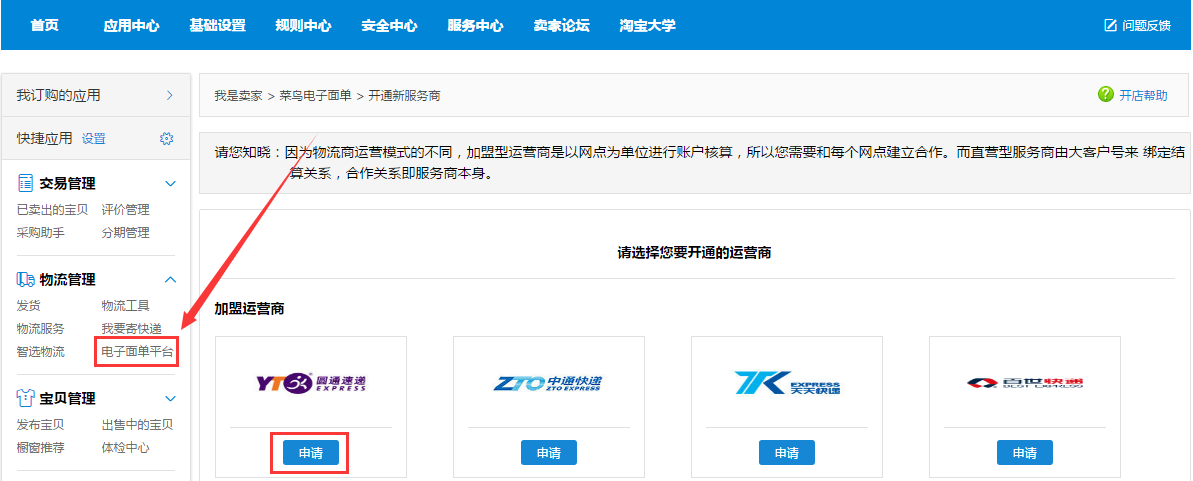Click 菜鸟电子面单 in the breadcrumb
1193x481 pixels.
pos(315,96)
